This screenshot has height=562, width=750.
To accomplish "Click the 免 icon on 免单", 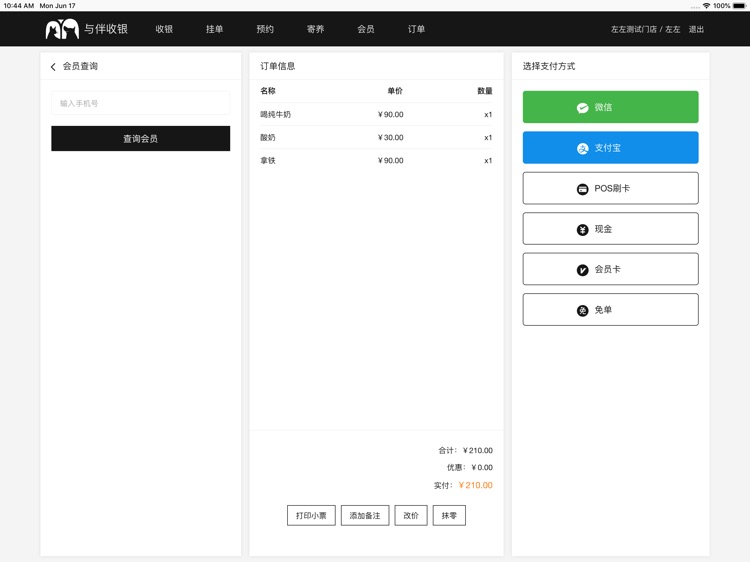I will click(x=582, y=310).
